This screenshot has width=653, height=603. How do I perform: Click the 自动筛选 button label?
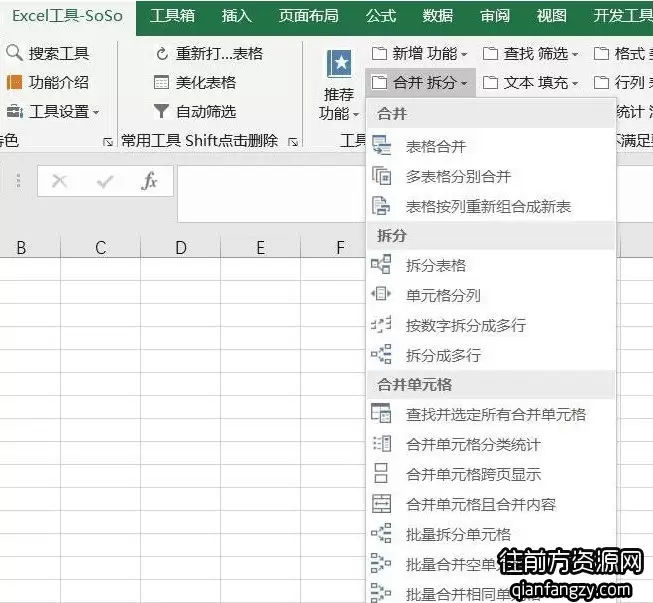pos(206,112)
